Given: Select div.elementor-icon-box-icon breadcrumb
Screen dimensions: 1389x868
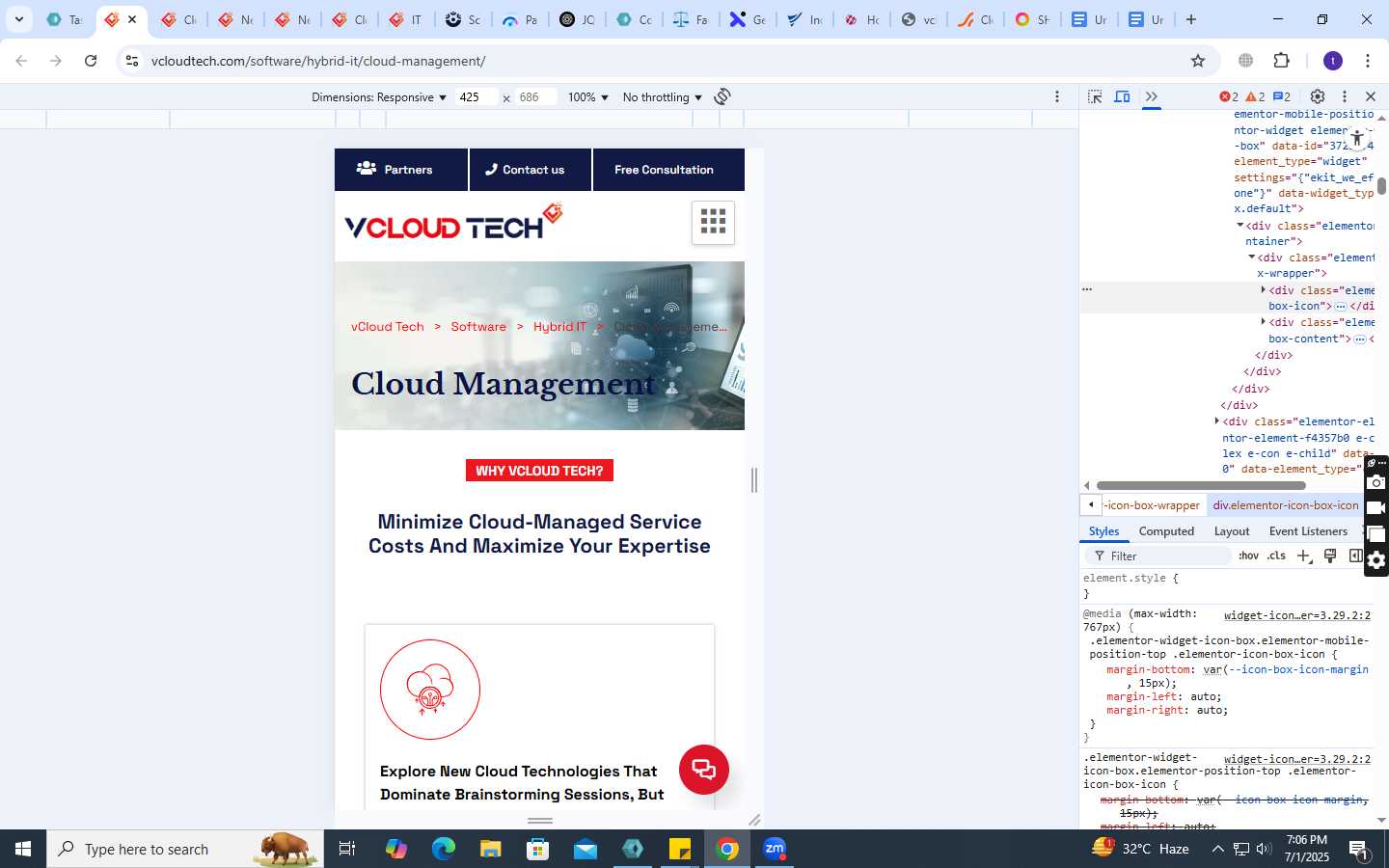Looking at the screenshot, I should 1286,505.
